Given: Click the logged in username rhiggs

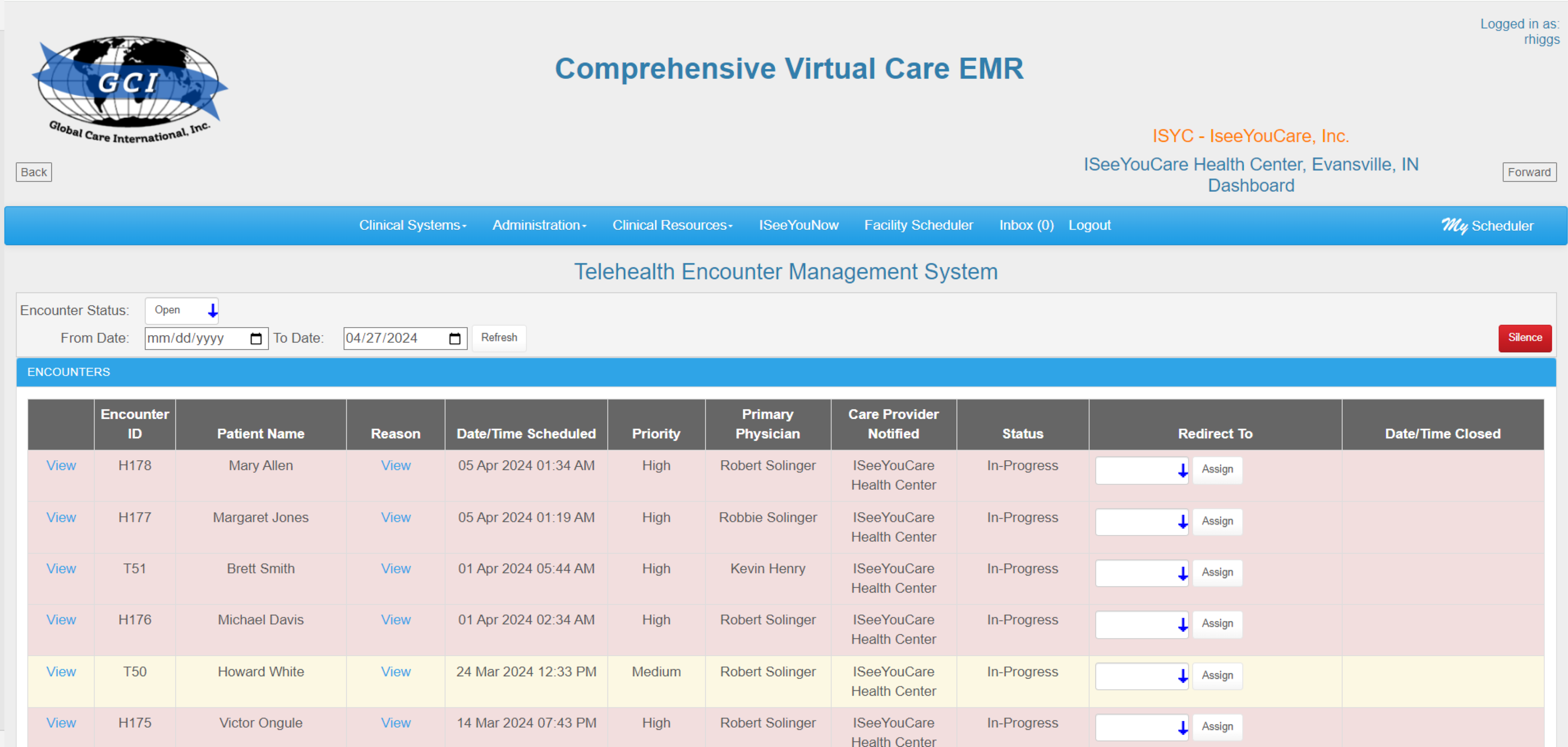Looking at the screenshot, I should pos(1541,40).
